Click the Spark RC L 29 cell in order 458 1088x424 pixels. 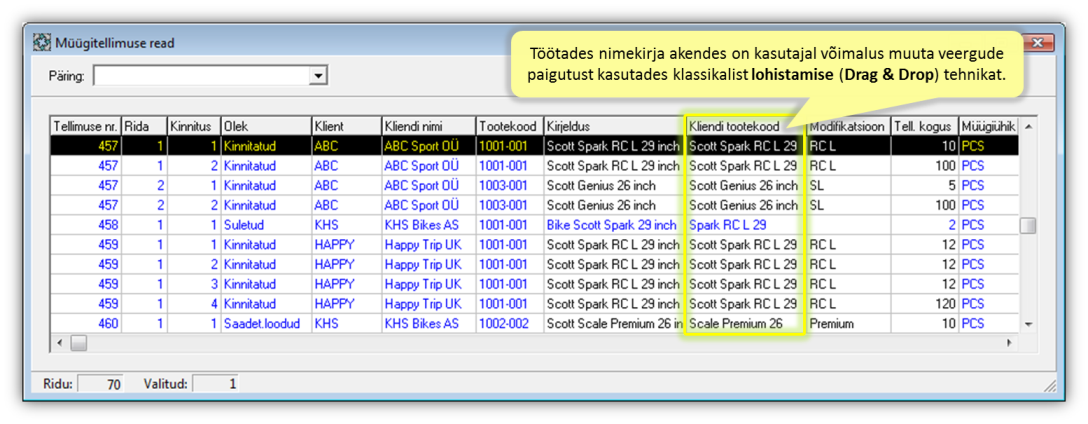(745, 226)
